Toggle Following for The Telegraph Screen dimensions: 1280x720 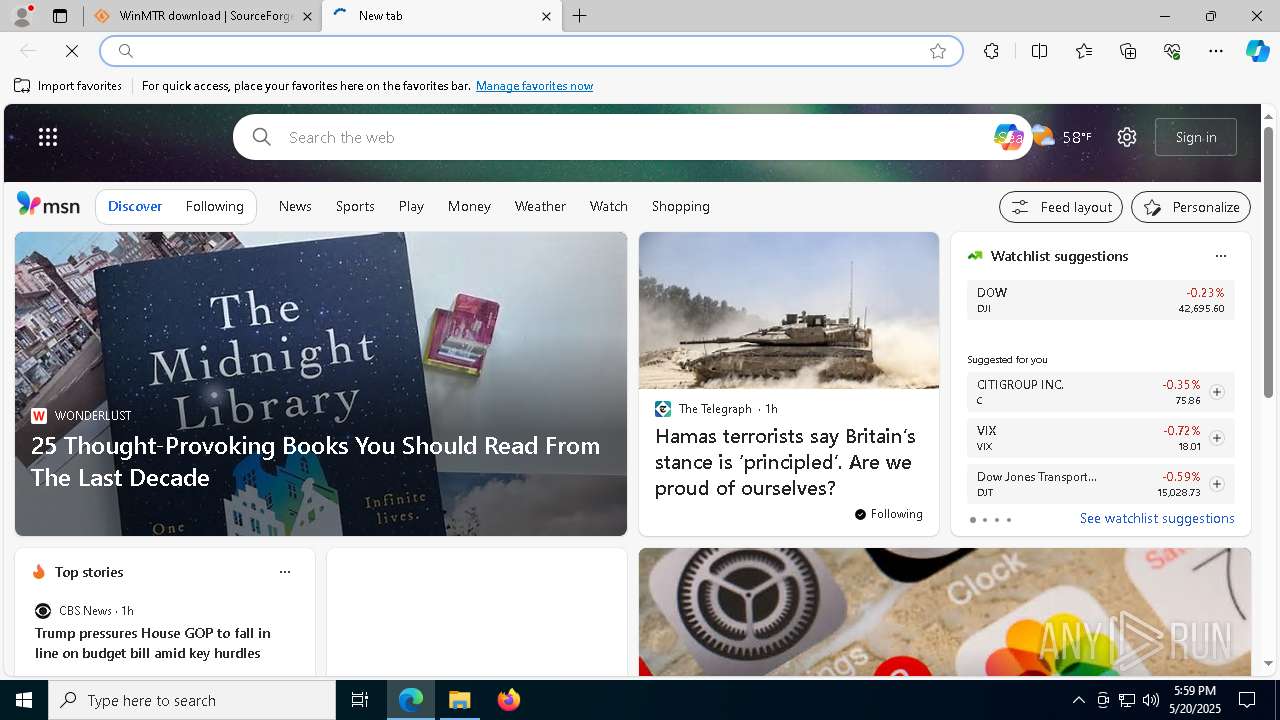pos(889,514)
